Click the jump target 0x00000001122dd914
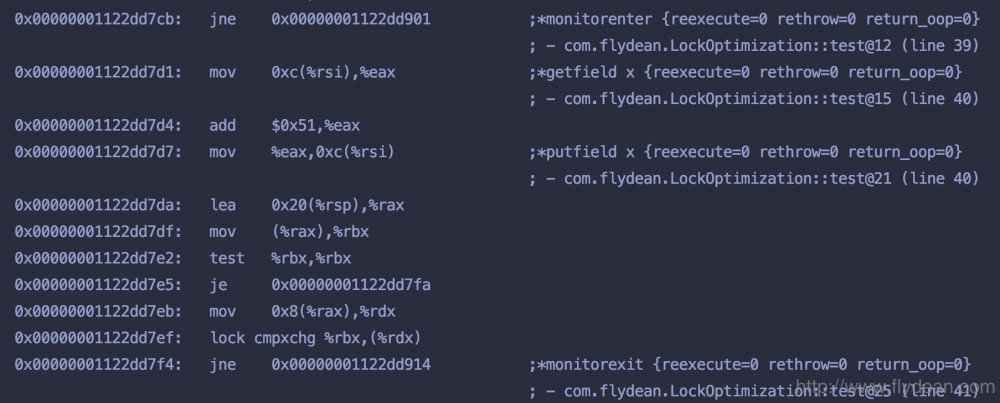The width and height of the screenshot is (1000, 403). click(x=351, y=364)
